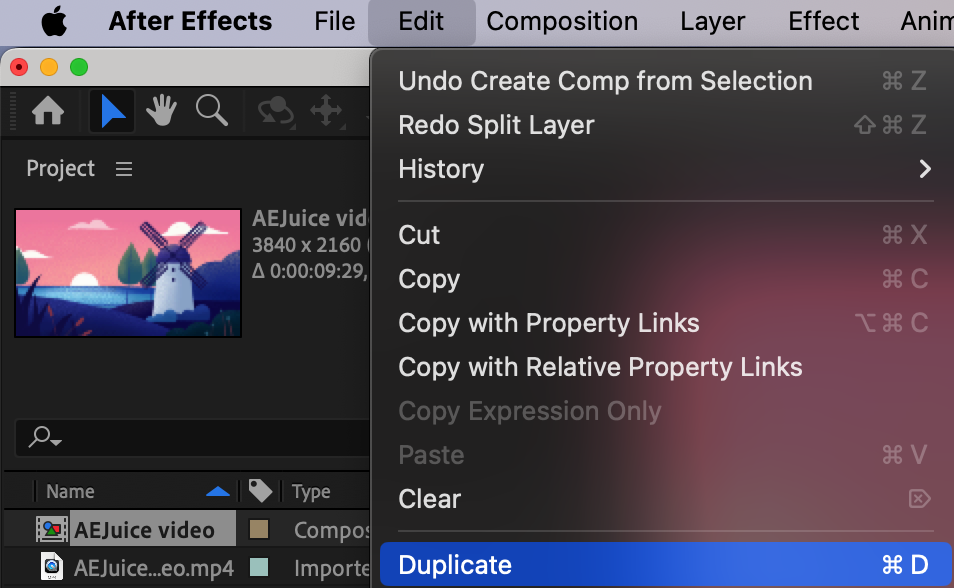
Task: Select the Orbit camera tool
Action: pyautogui.click(x=275, y=111)
